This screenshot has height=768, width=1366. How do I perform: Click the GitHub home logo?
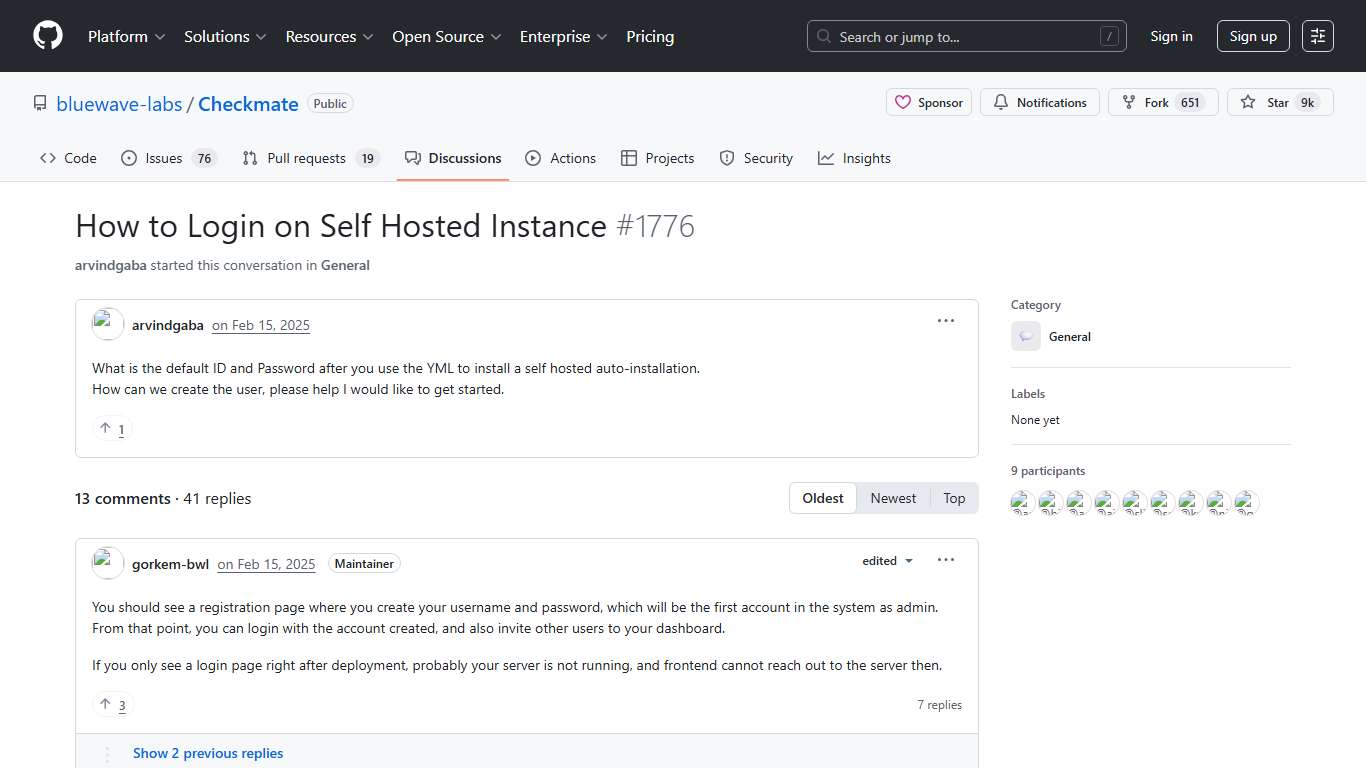tap(47, 36)
